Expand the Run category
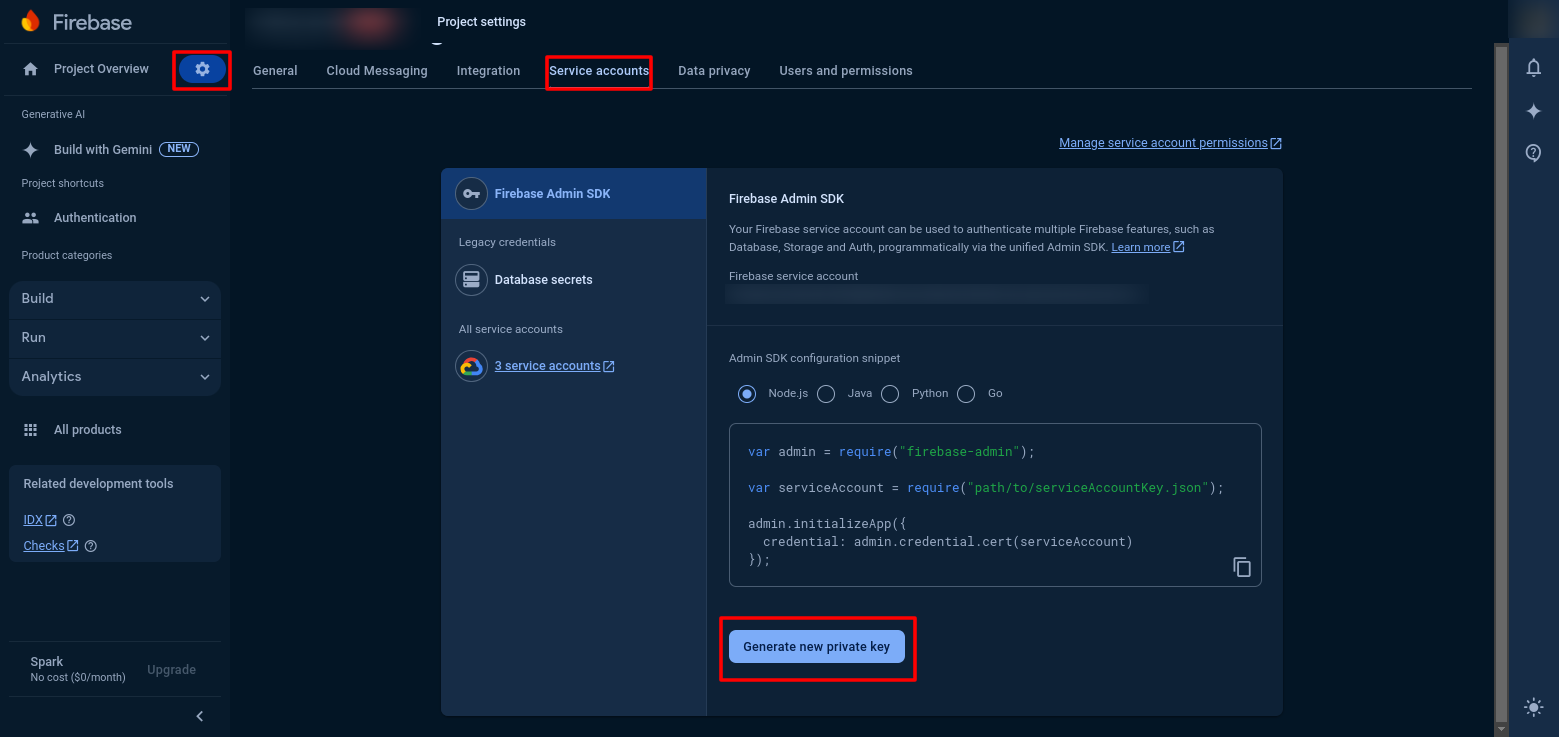Screen dimensions: 1559x737 tap(115, 338)
